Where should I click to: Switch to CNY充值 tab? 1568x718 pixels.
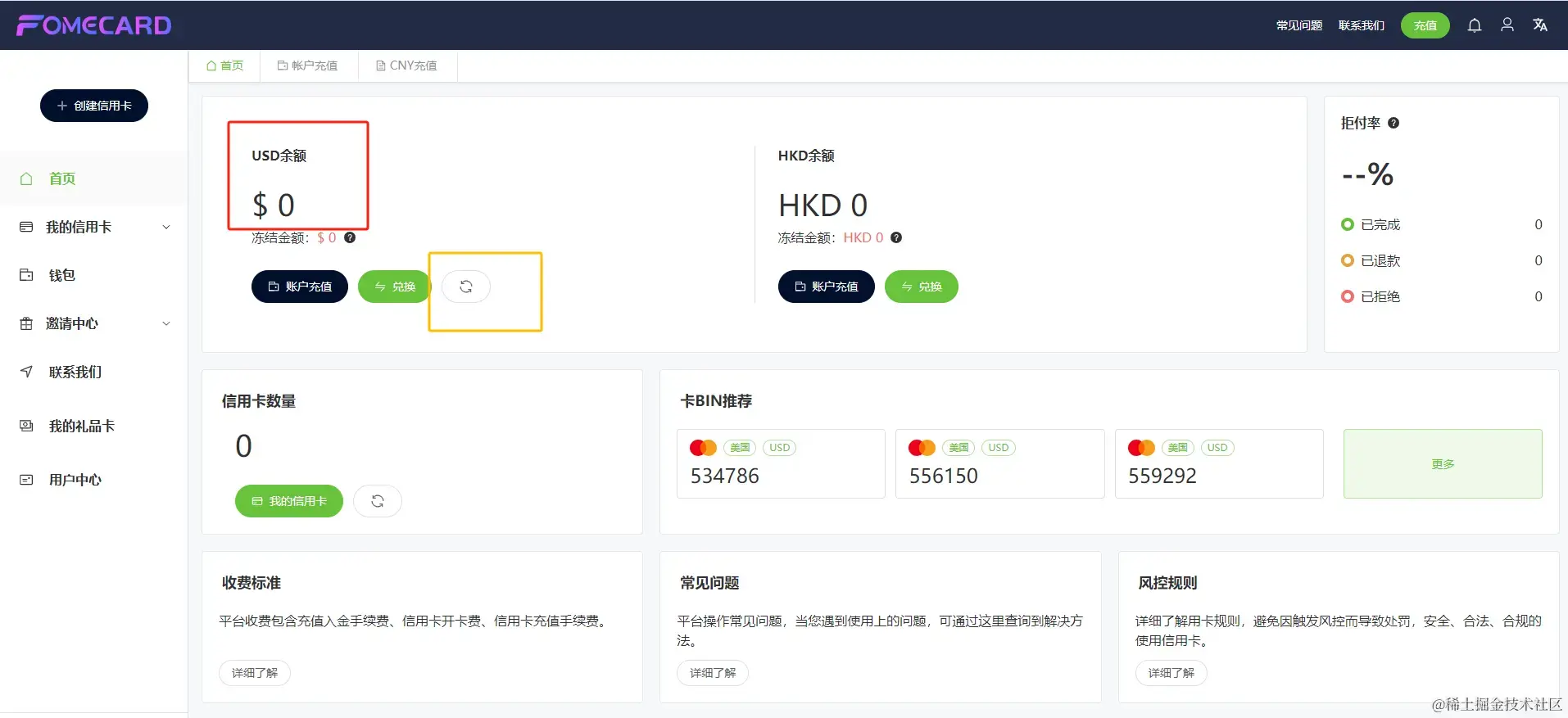pyautogui.click(x=406, y=65)
